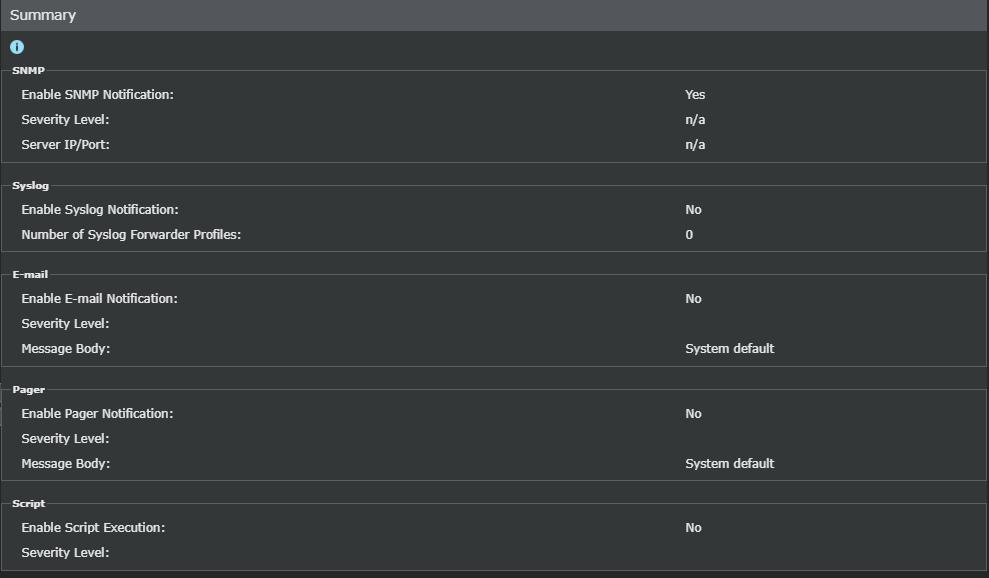Select the Pager section title
This screenshot has width=989, height=578.
[x=28, y=389]
